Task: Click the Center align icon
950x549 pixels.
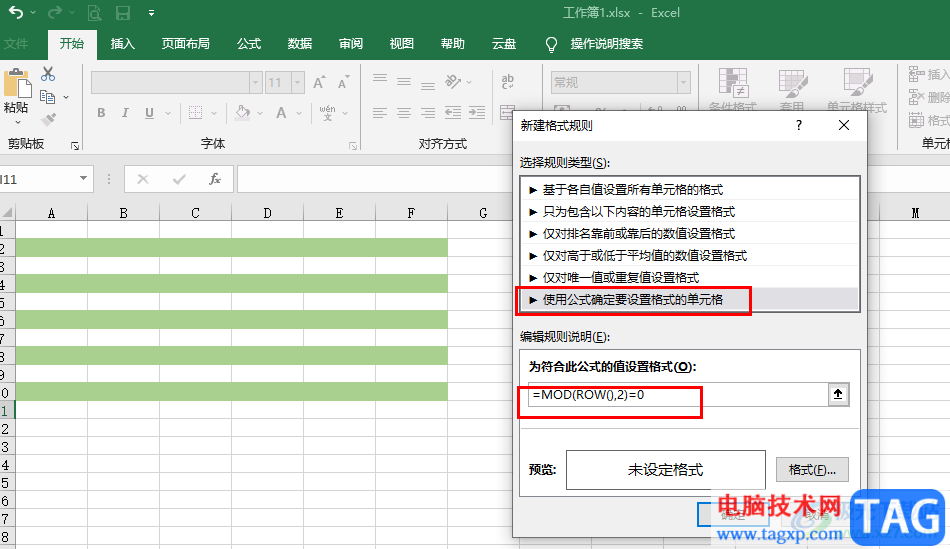Action: (x=404, y=113)
